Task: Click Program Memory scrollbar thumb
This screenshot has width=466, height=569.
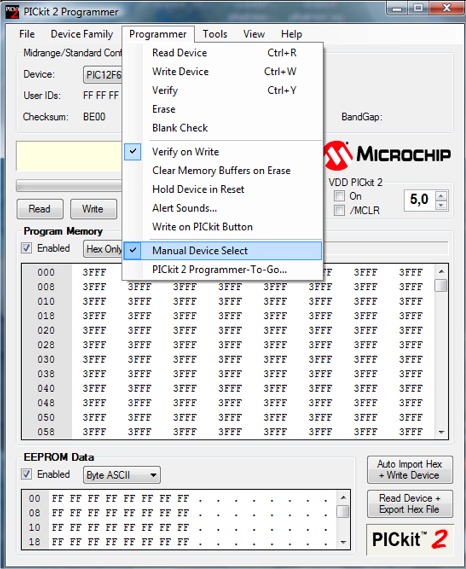Action: 441,286
